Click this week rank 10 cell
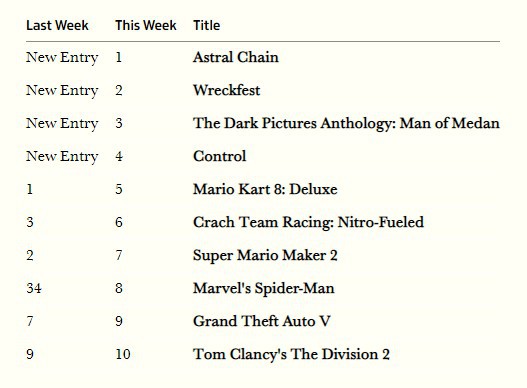This screenshot has width=527, height=388. [x=123, y=354]
